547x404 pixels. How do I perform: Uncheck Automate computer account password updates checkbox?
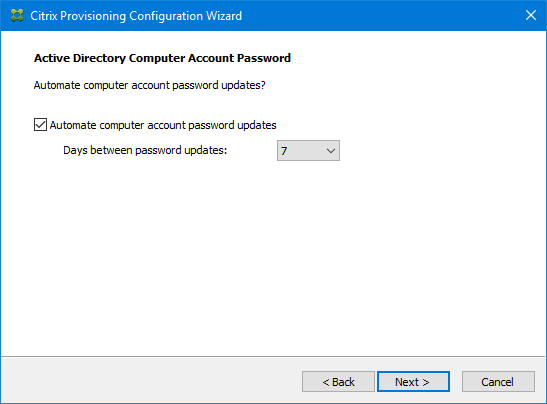40,125
